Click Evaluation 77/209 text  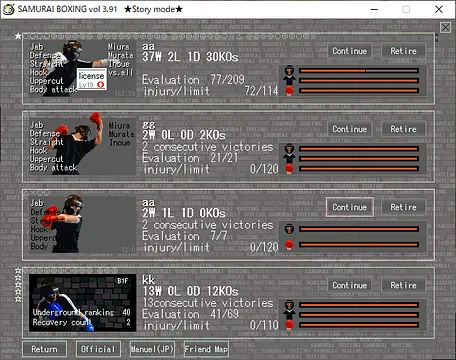click(193, 80)
